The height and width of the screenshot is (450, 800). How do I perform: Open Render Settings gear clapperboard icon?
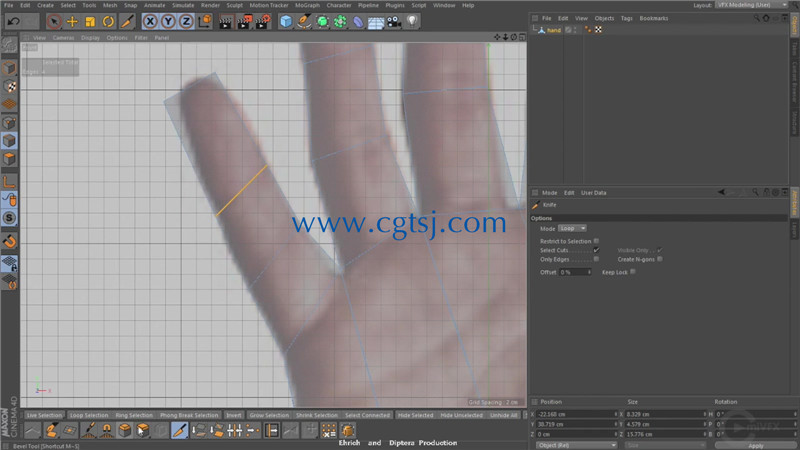[x=263, y=21]
